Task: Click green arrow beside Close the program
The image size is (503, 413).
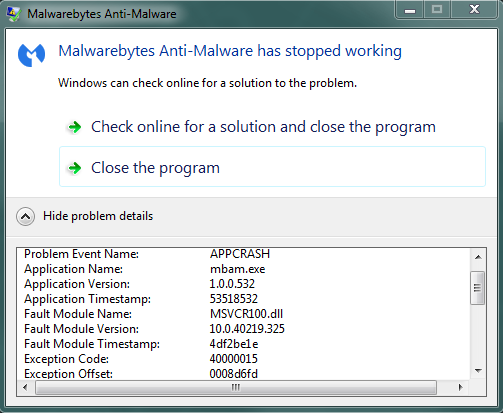Action: [x=75, y=168]
